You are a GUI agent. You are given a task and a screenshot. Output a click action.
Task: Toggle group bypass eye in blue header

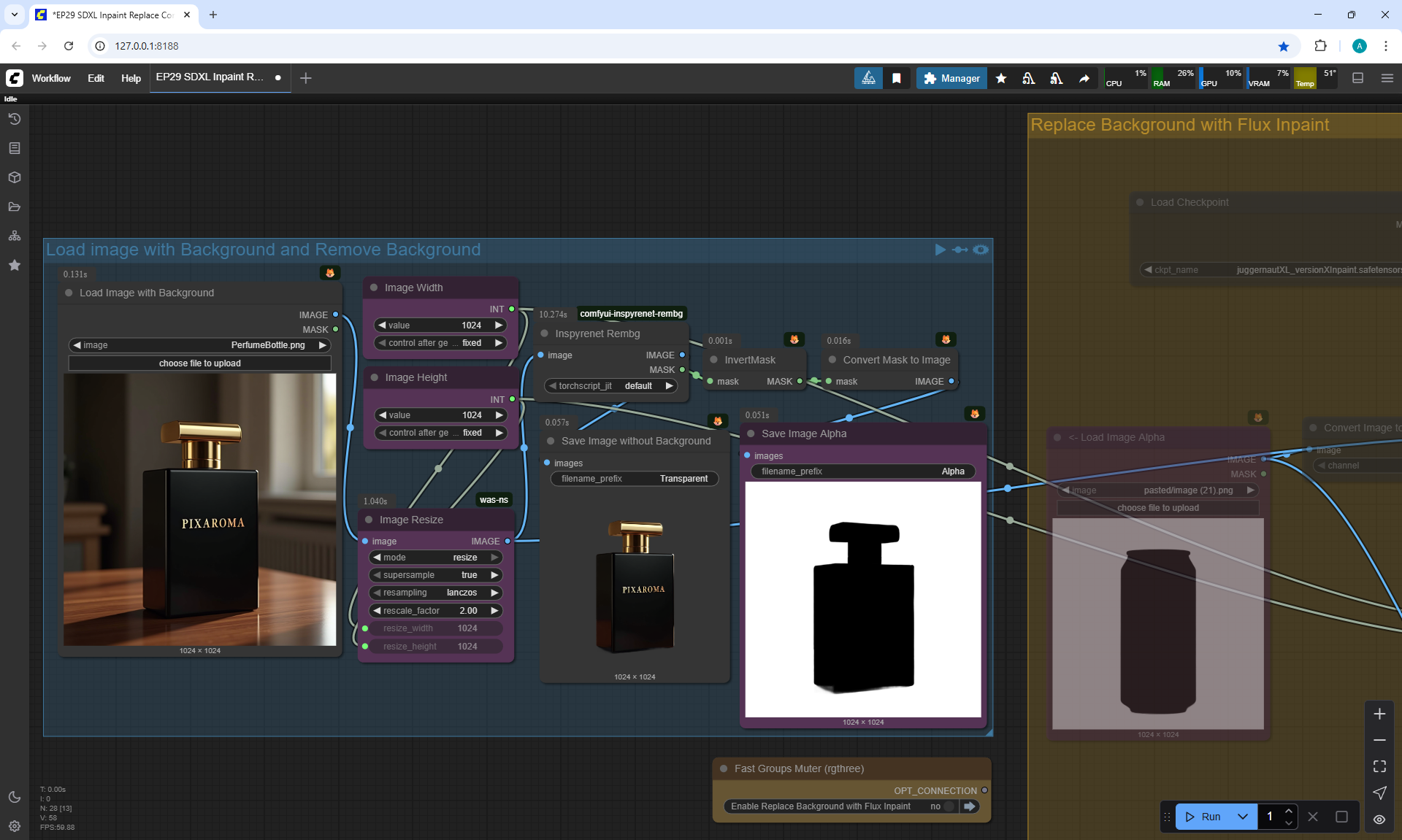(x=981, y=250)
